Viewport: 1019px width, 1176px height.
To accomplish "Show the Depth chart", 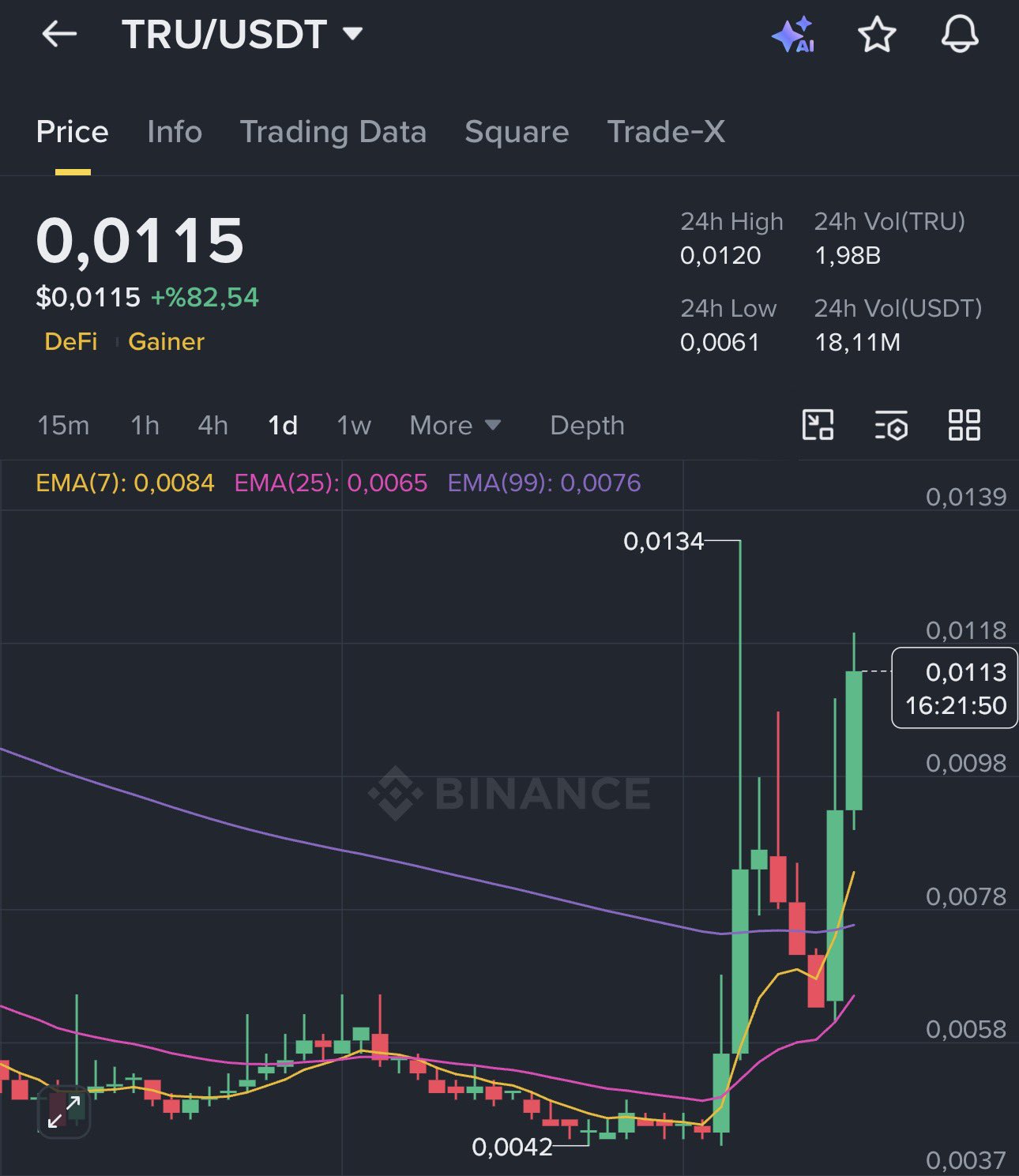I will (587, 426).
